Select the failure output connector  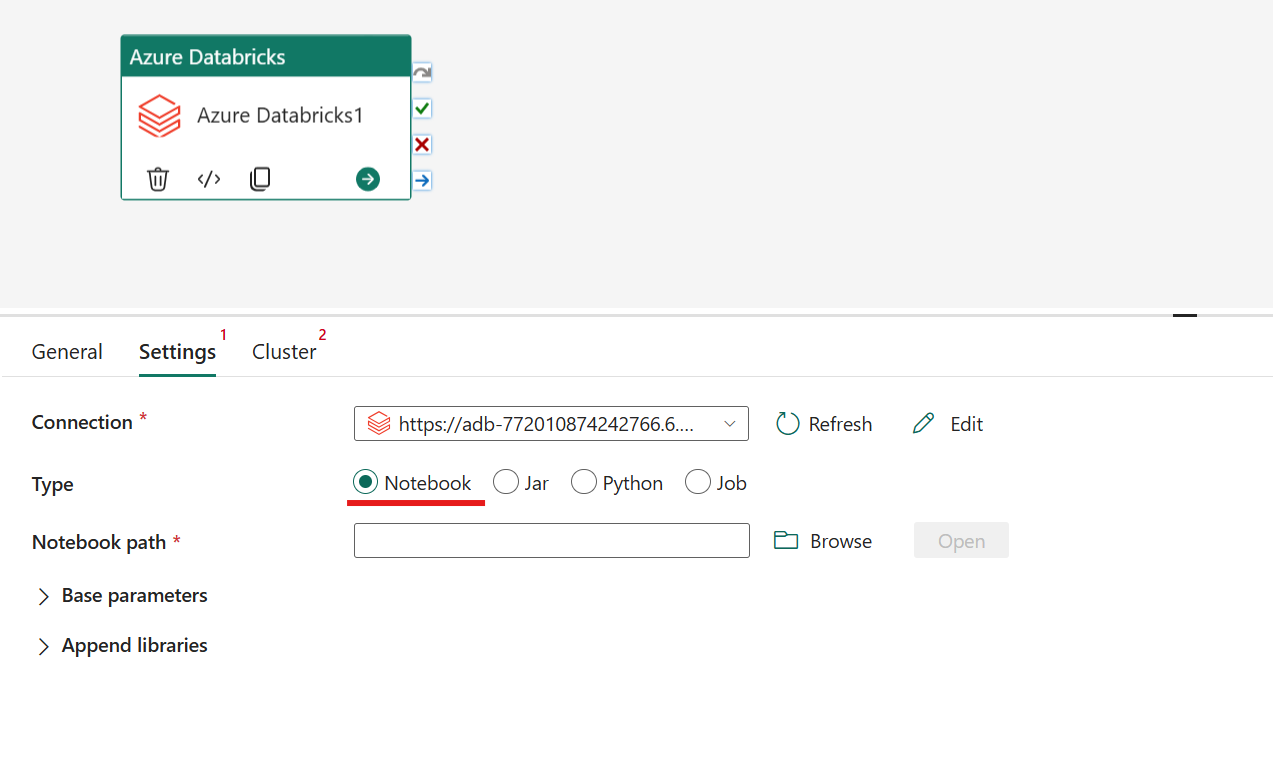point(421,144)
